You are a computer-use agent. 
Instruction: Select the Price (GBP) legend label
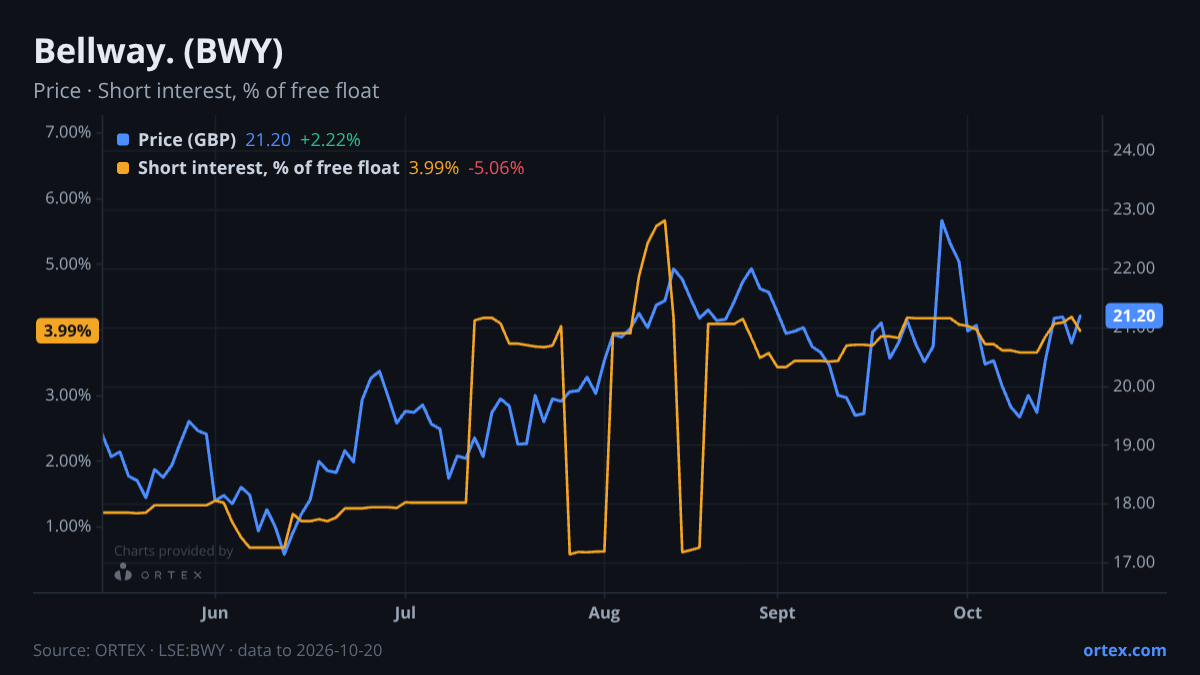187,140
